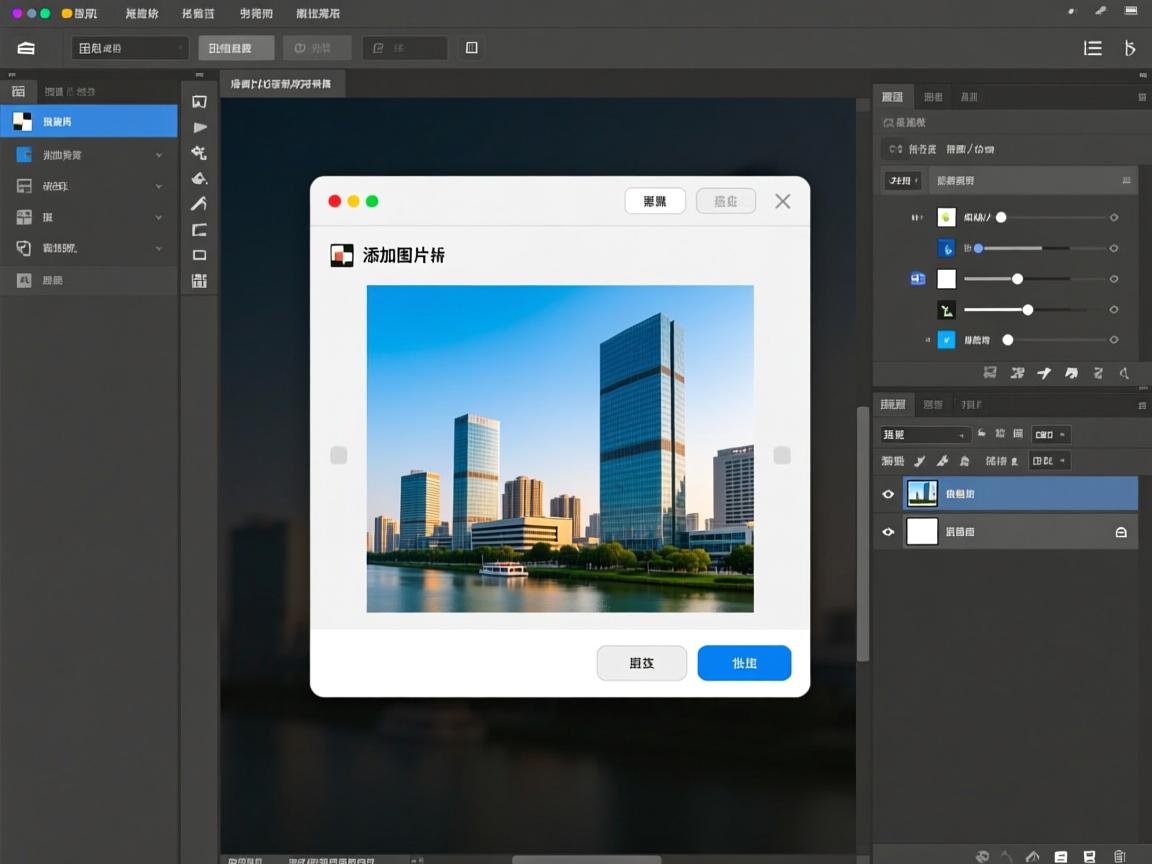
Task: Switch to the second tab in the Layers panel group
Action: (933, 404)
